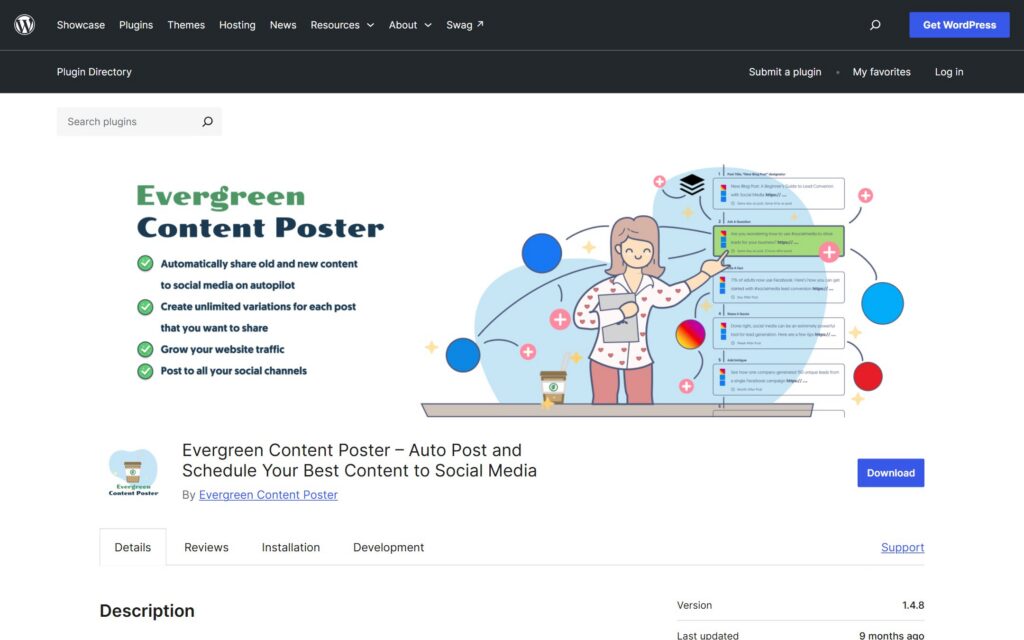Open the Plugin Directory link

(x=94, y=72)
